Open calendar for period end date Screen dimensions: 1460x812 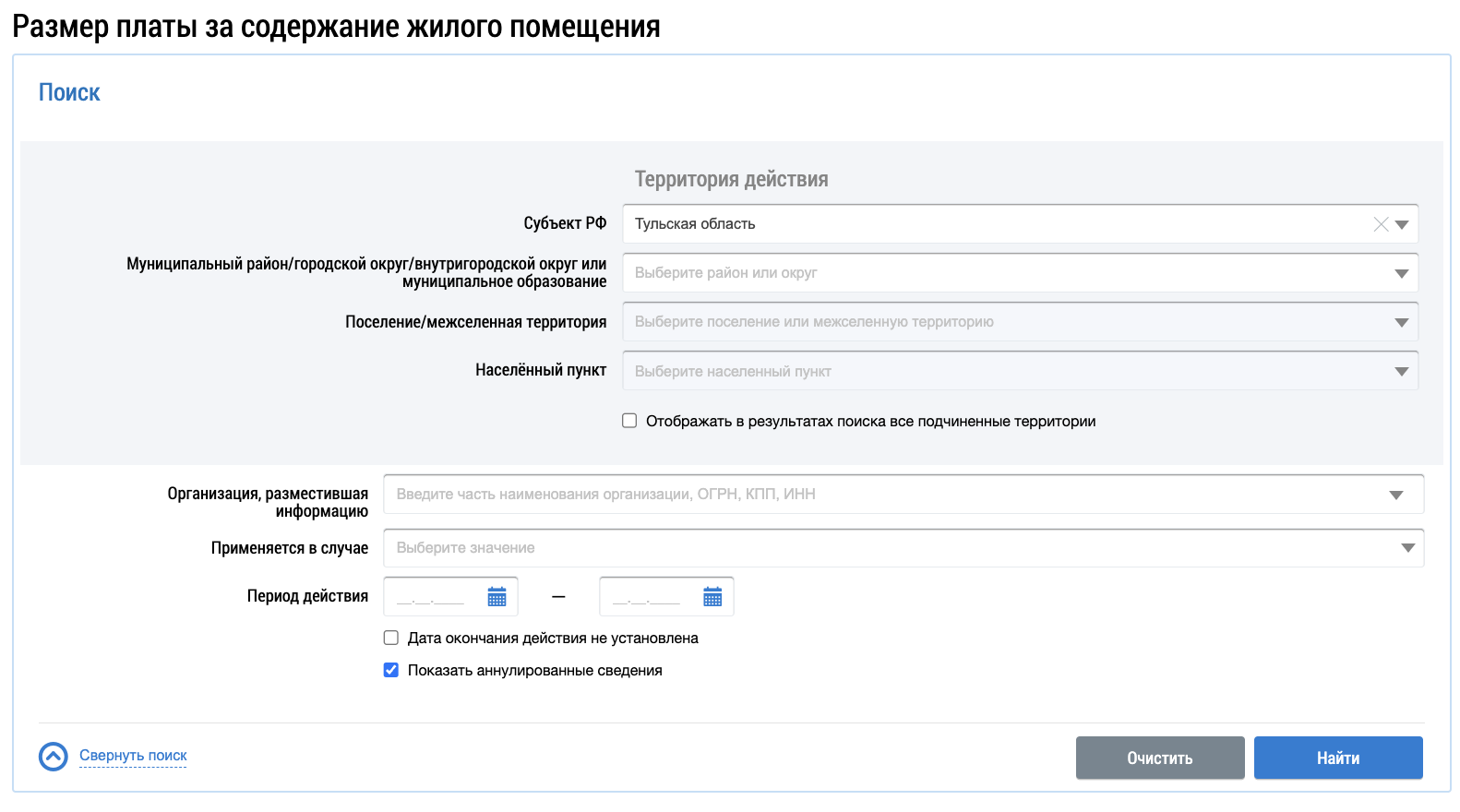712,597
